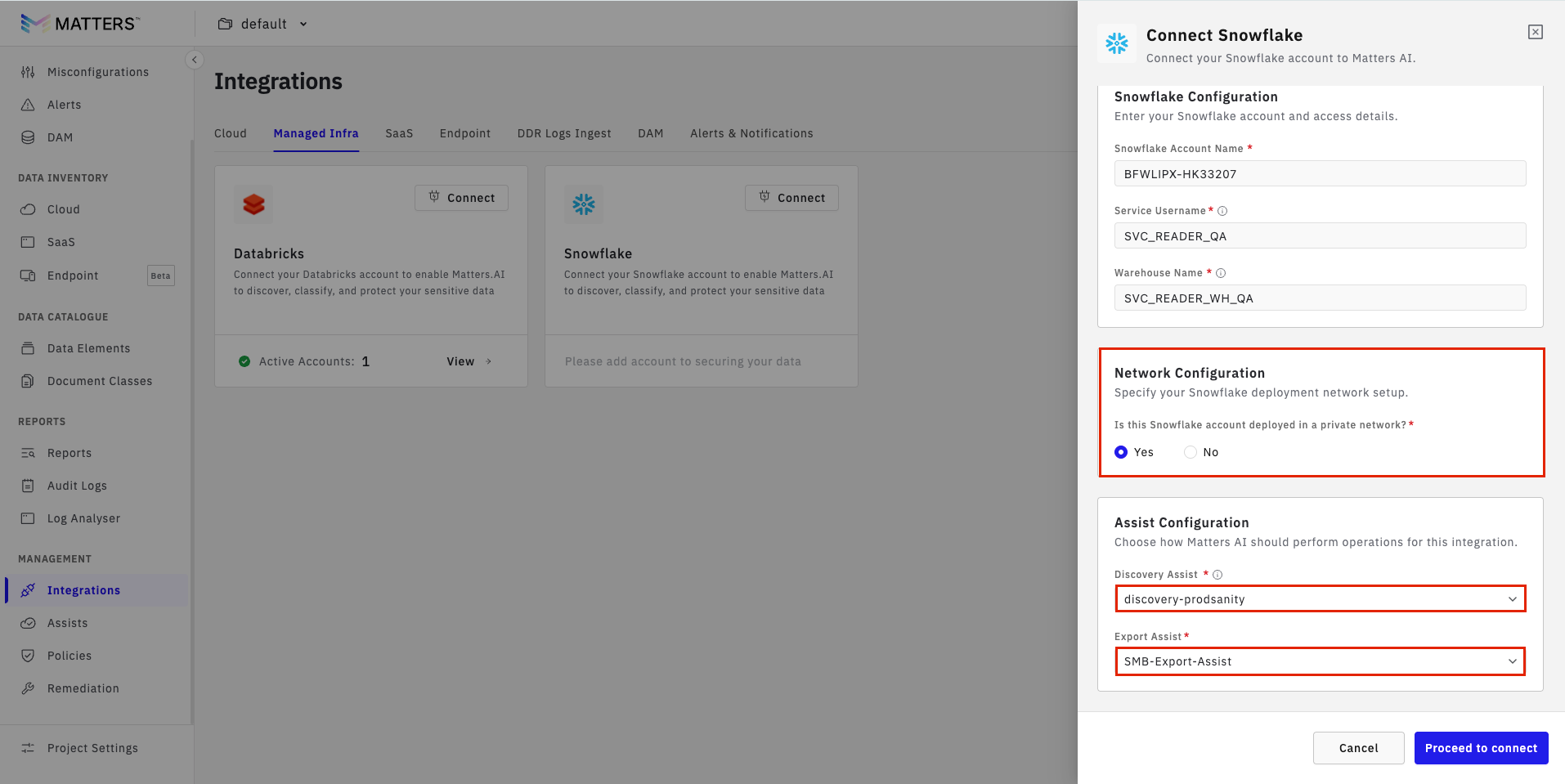Image resolution: width=1565 pixels, height=784 pixels.
Task: Click the Beta badge next to Endpoint
Action: click(161, 276)
